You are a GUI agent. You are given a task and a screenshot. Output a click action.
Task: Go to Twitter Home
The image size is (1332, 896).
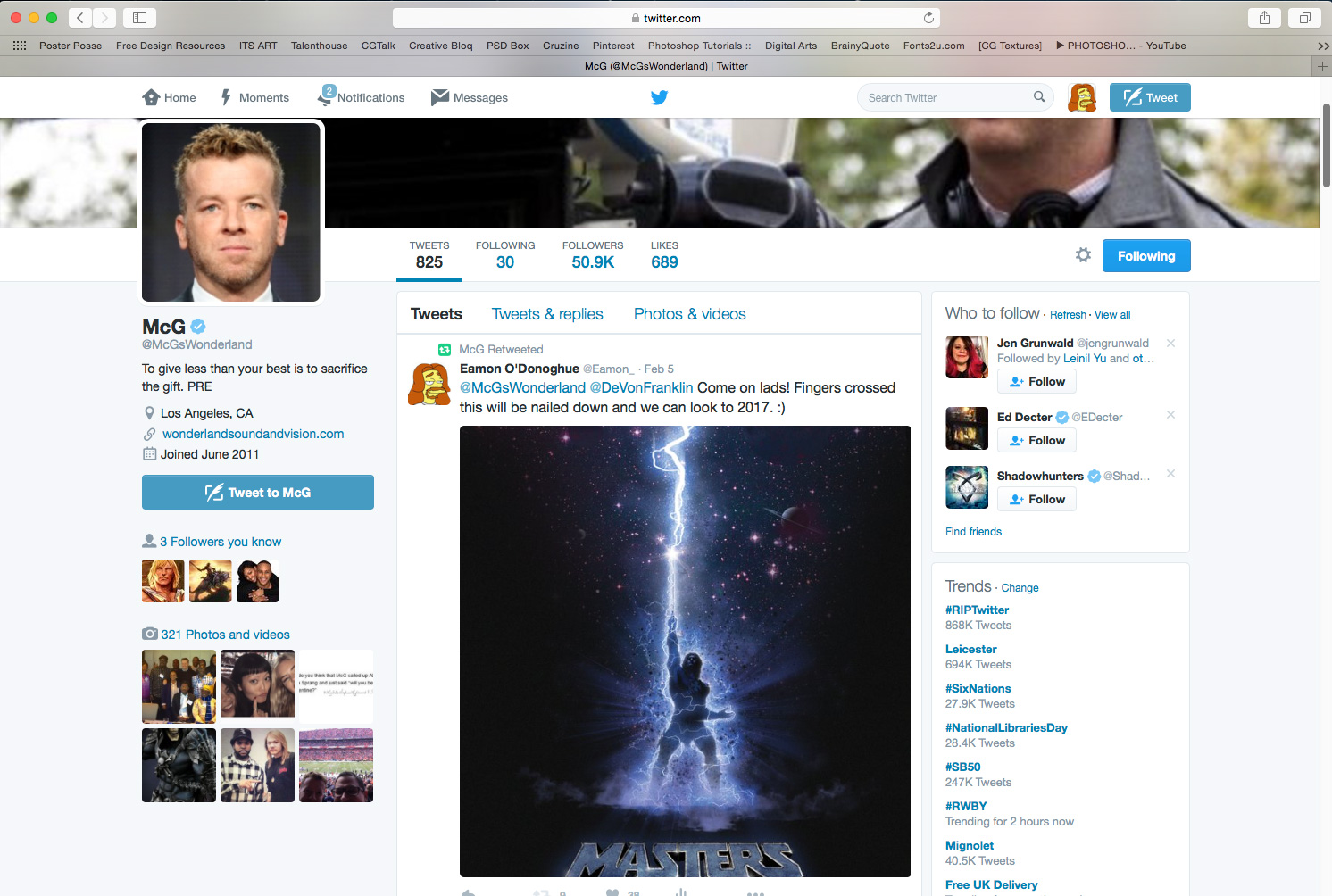[169, 97]
